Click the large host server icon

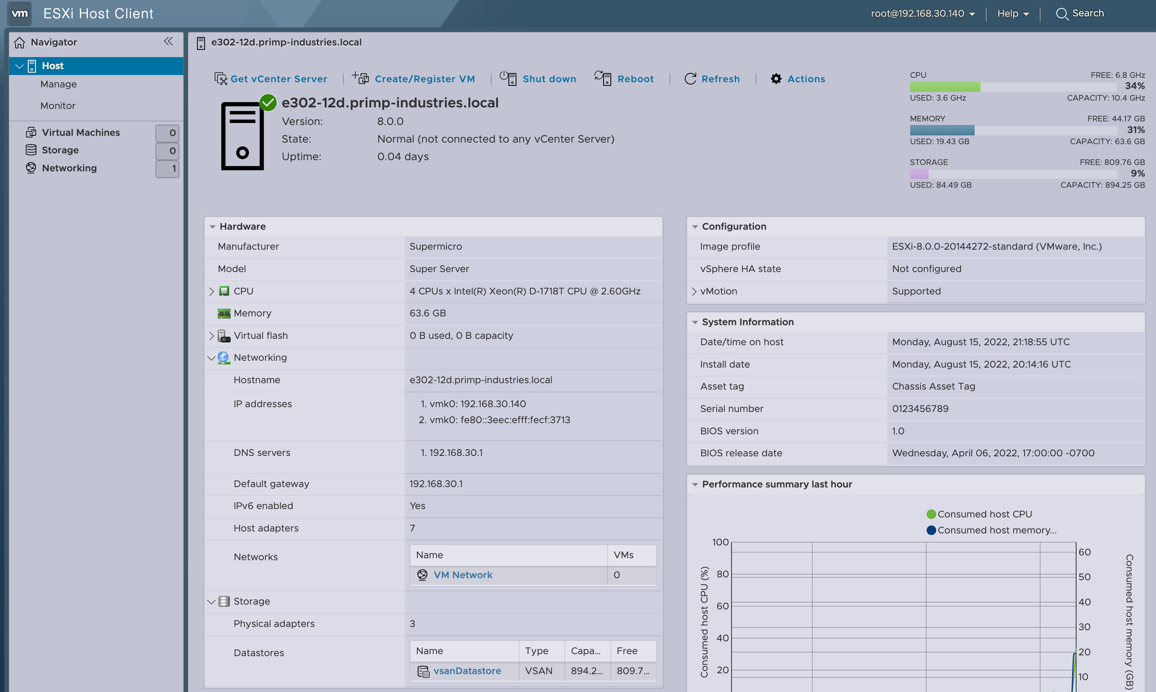click(243, 136)
